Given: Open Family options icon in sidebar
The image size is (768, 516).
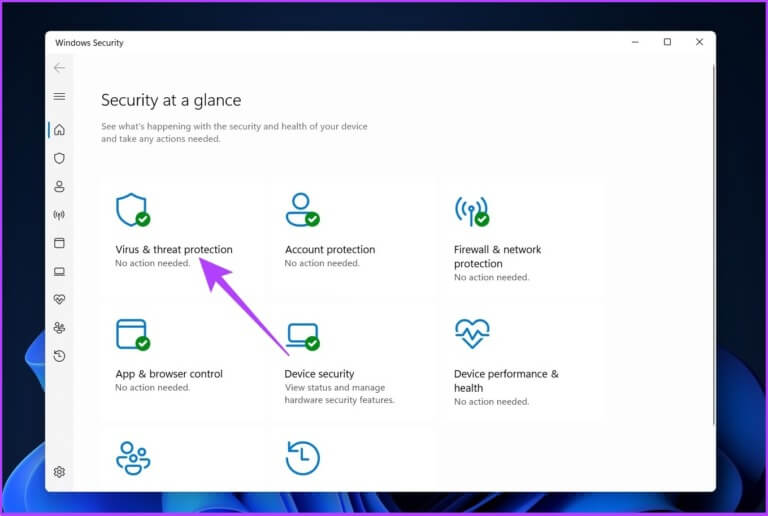Looking at the screenshot, I should coord(59,328).
